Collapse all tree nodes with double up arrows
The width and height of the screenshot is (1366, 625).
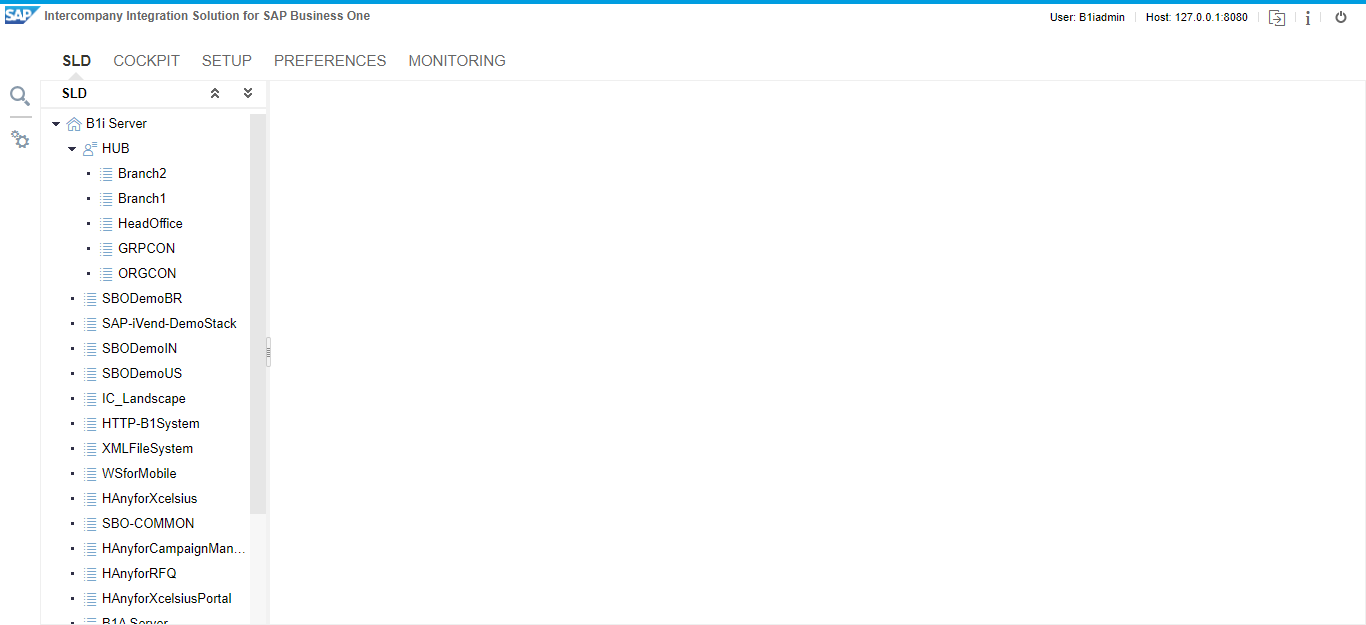click(215, 93)
